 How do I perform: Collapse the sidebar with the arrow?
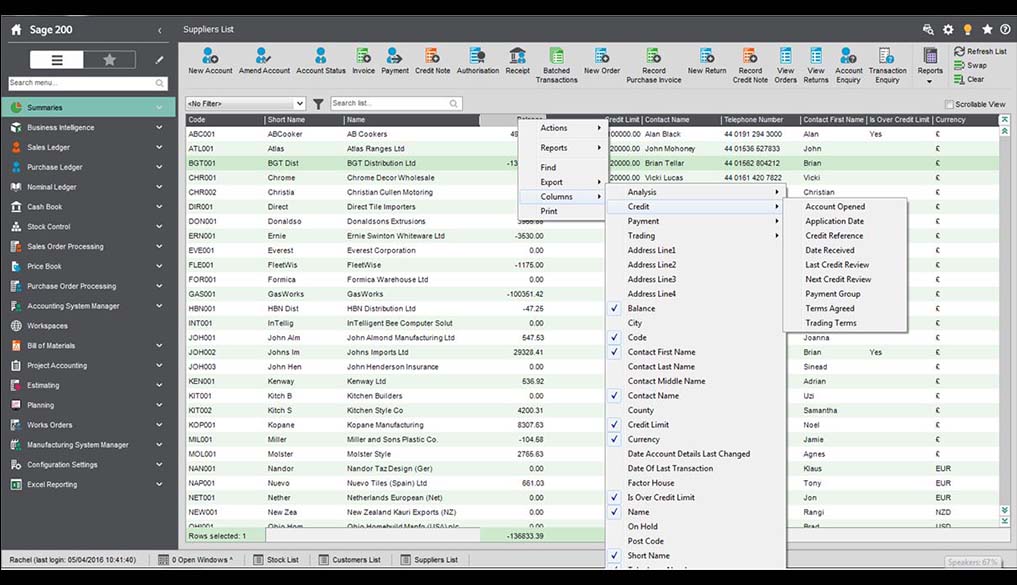(160, 30)
